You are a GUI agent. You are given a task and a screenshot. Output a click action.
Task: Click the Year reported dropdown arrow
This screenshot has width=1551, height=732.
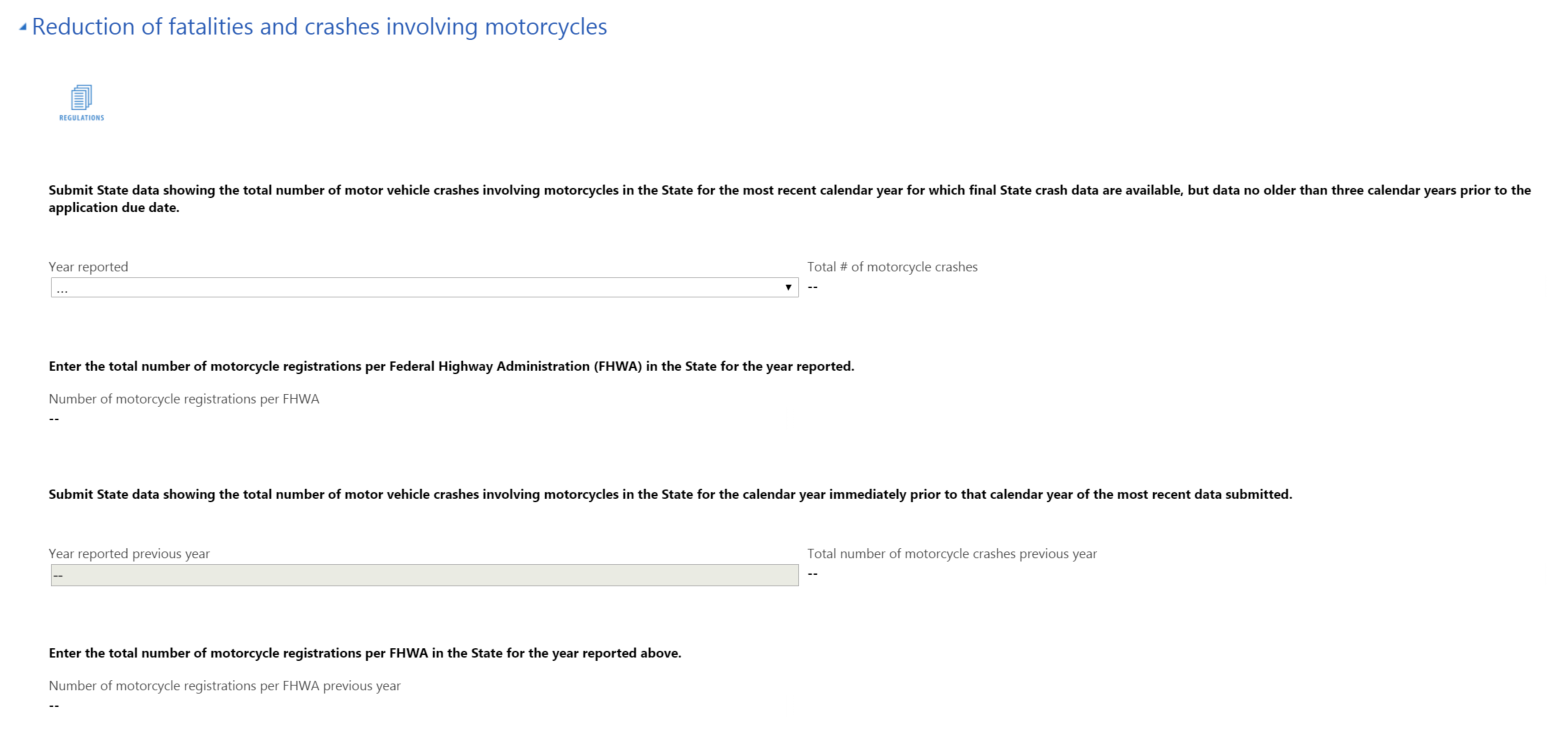pos(788,288)
